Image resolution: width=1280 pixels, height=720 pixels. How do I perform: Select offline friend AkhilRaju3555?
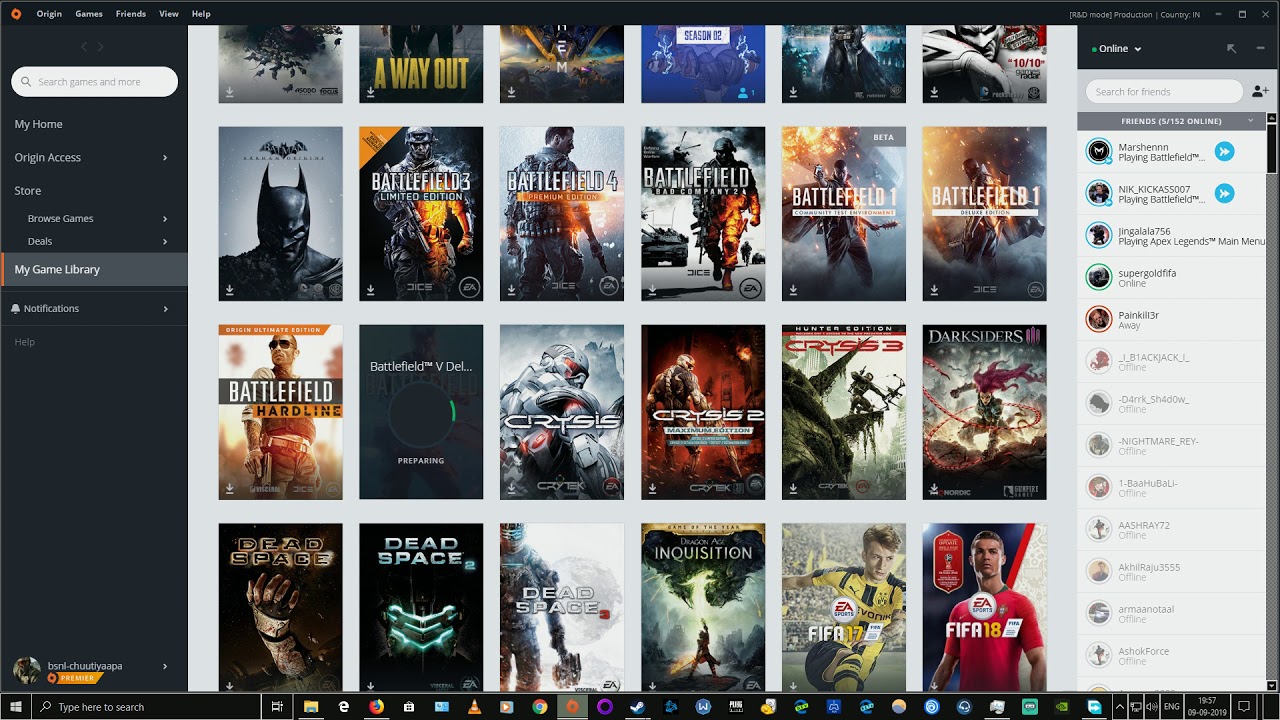coord(1172,571)
